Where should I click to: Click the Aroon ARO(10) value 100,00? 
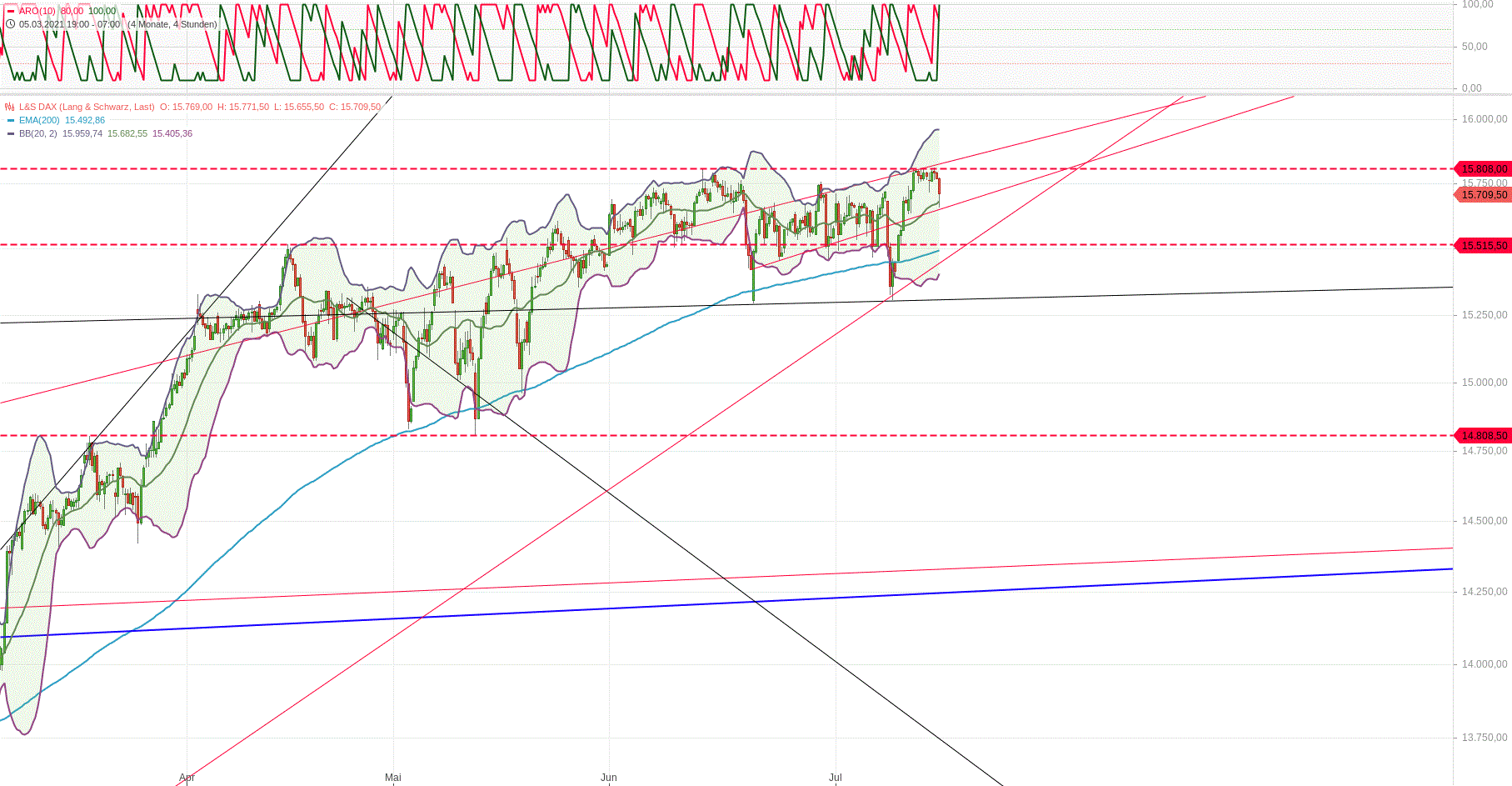(102, 11)
